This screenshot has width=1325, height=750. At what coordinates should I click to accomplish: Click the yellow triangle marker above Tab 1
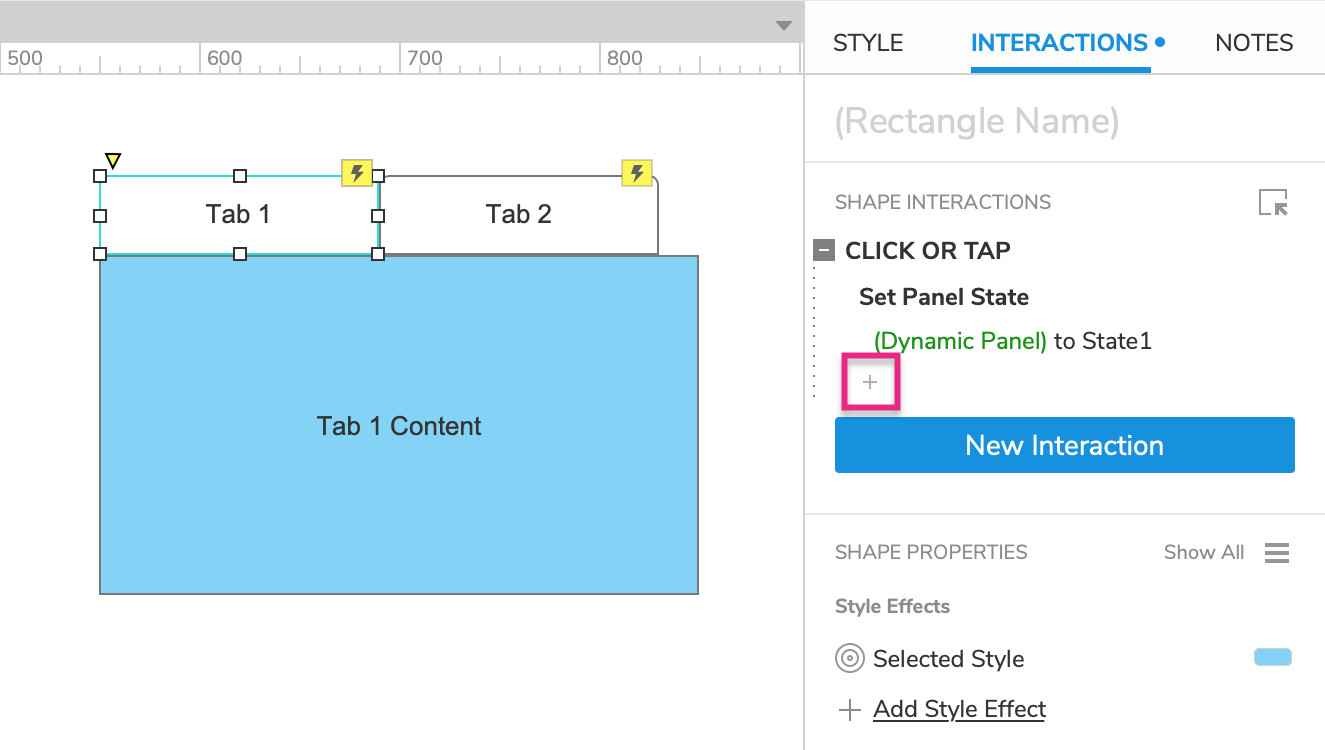(x=113, y=160)
